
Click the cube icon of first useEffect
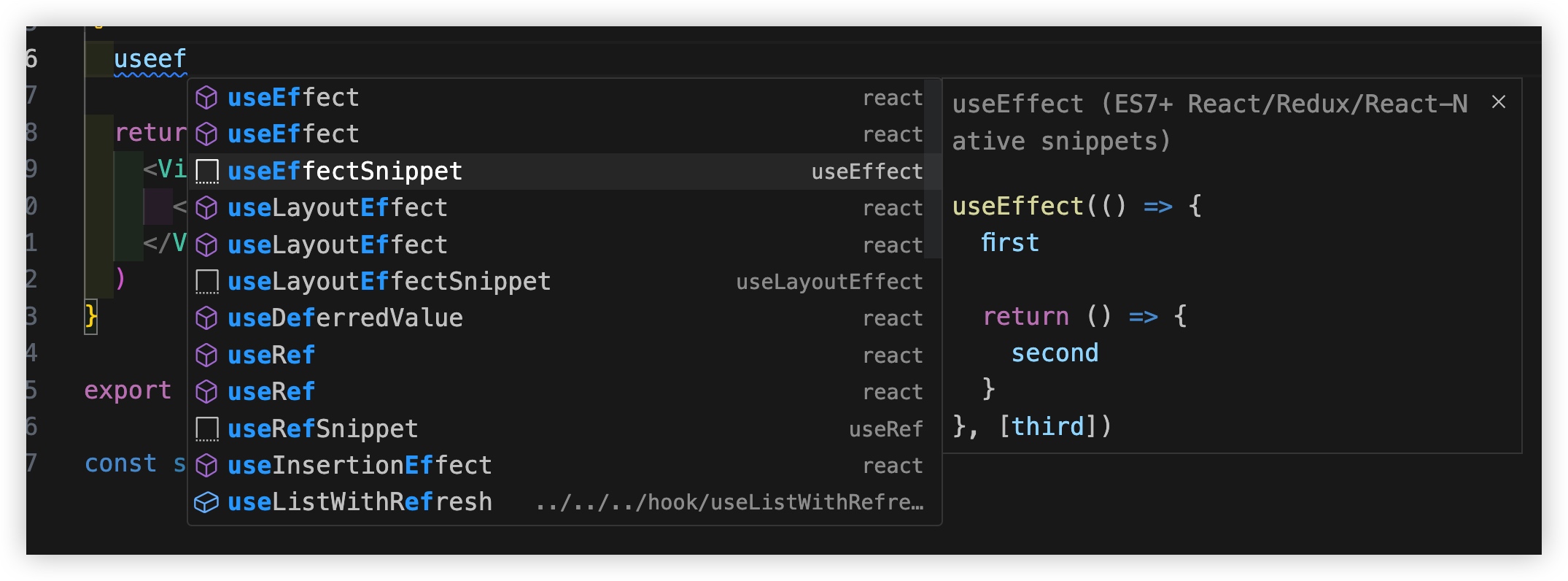point(206,97)
